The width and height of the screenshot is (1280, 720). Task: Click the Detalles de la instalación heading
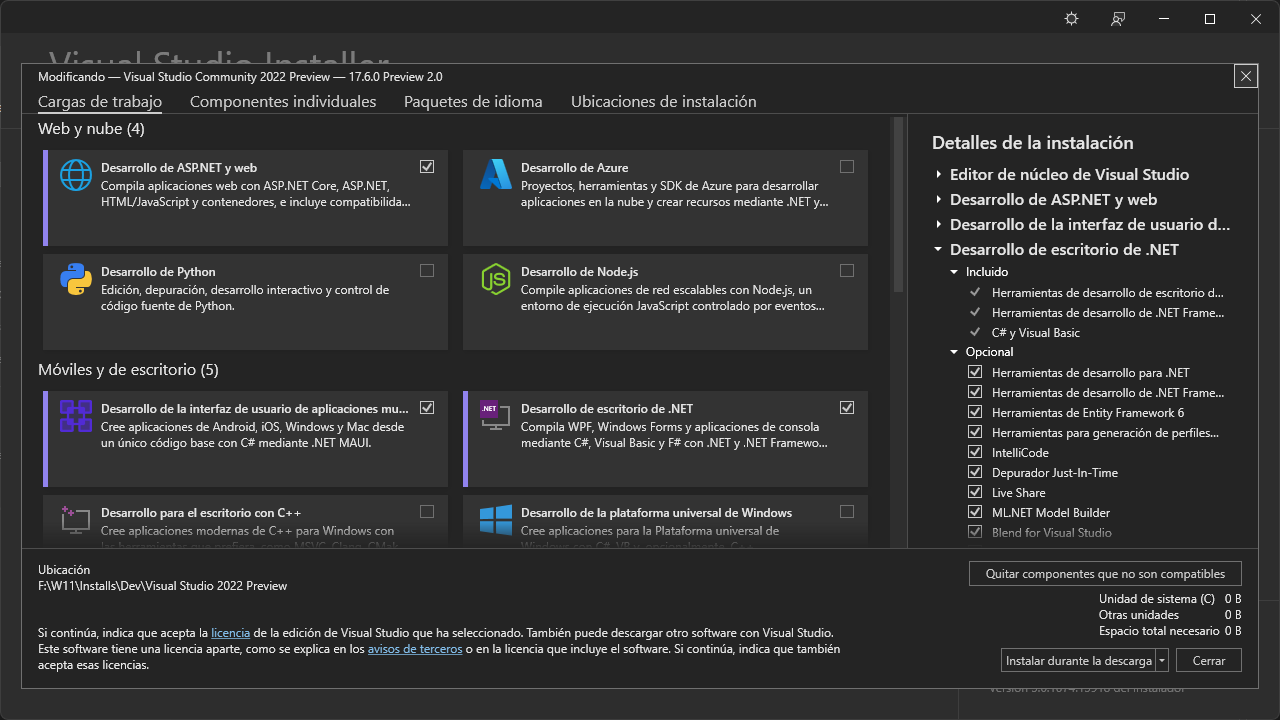coord(1033,143)
